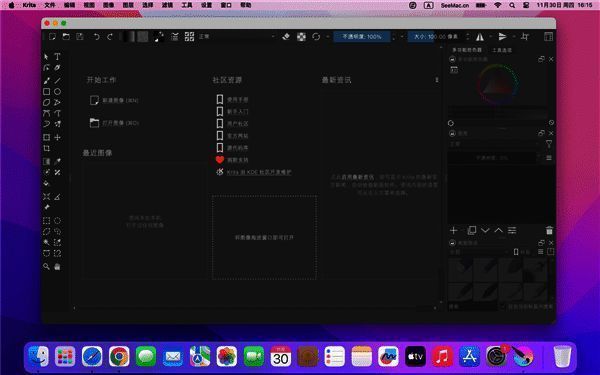The height and width of the screenshot is (375, 600).
Task: Check the search-in-current-tag checkbox
Action: pos(504,307)
